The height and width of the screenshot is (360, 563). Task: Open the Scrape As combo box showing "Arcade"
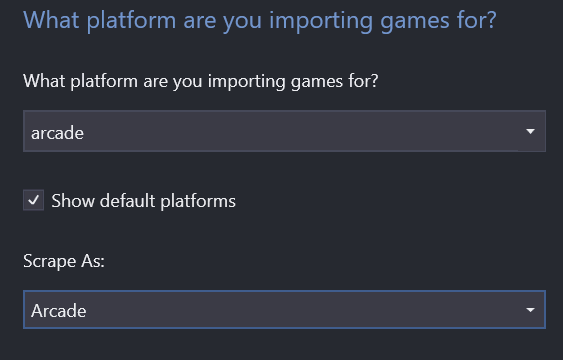pyautogui.click(x=284, y=309)
